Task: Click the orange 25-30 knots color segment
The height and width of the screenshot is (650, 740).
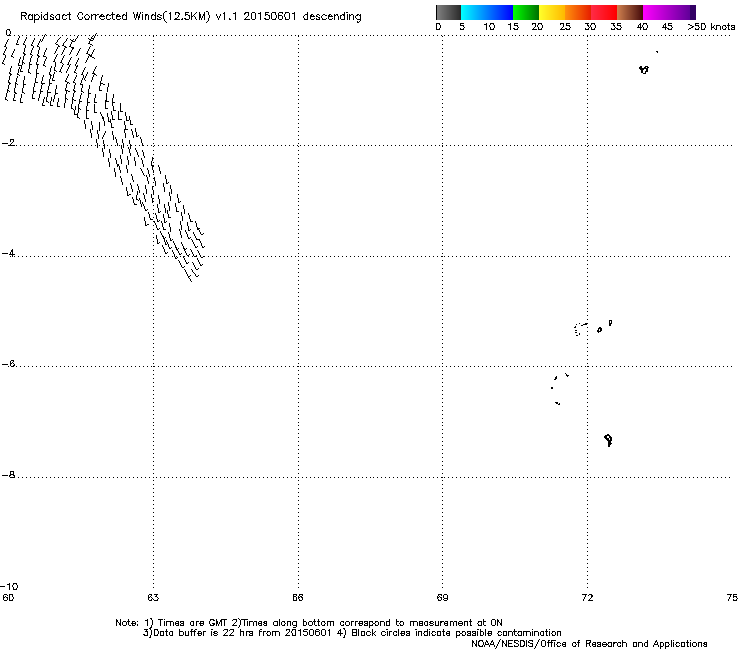Action: 578,12
